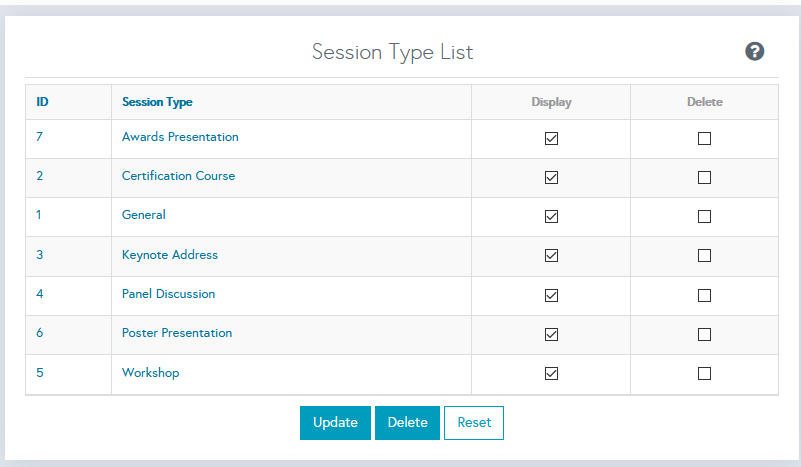The height and width of the screenshot is (467, 801).
Task: Uncheck Display for Awards Presentation
Action: [x=551, y=139]
